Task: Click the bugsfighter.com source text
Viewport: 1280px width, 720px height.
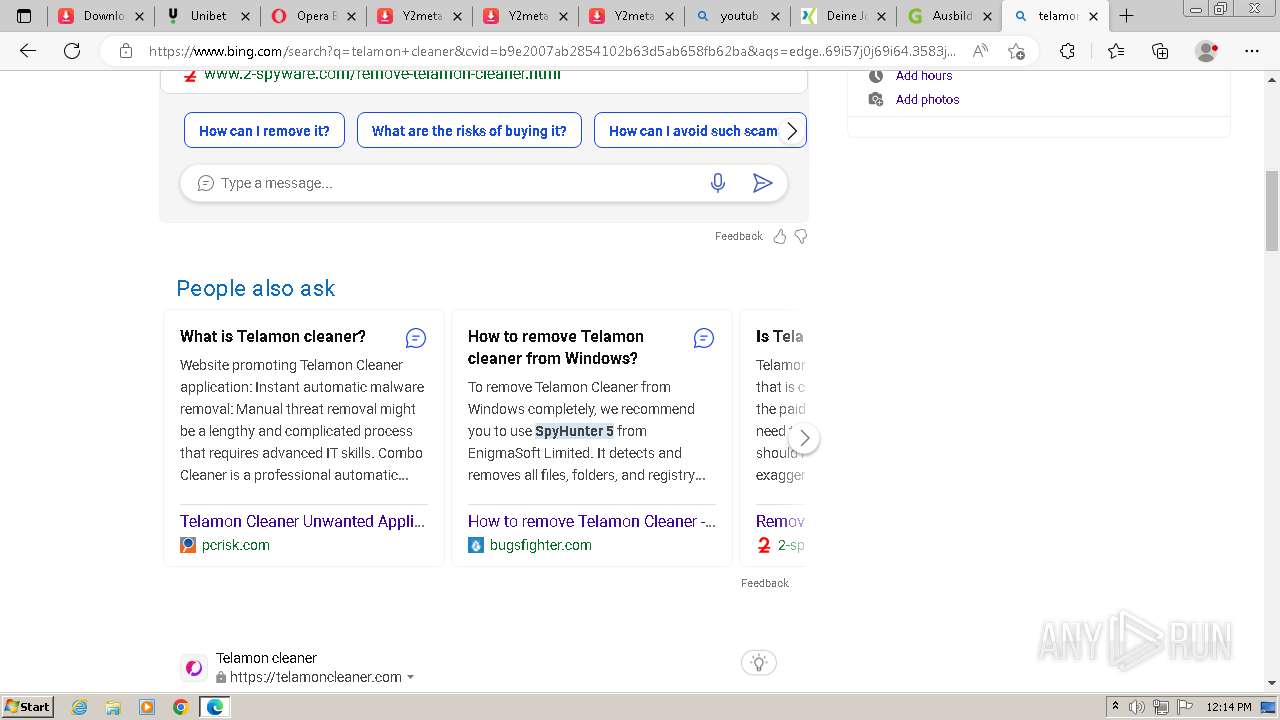Action: pyautogui.click(x=541, y=545)
